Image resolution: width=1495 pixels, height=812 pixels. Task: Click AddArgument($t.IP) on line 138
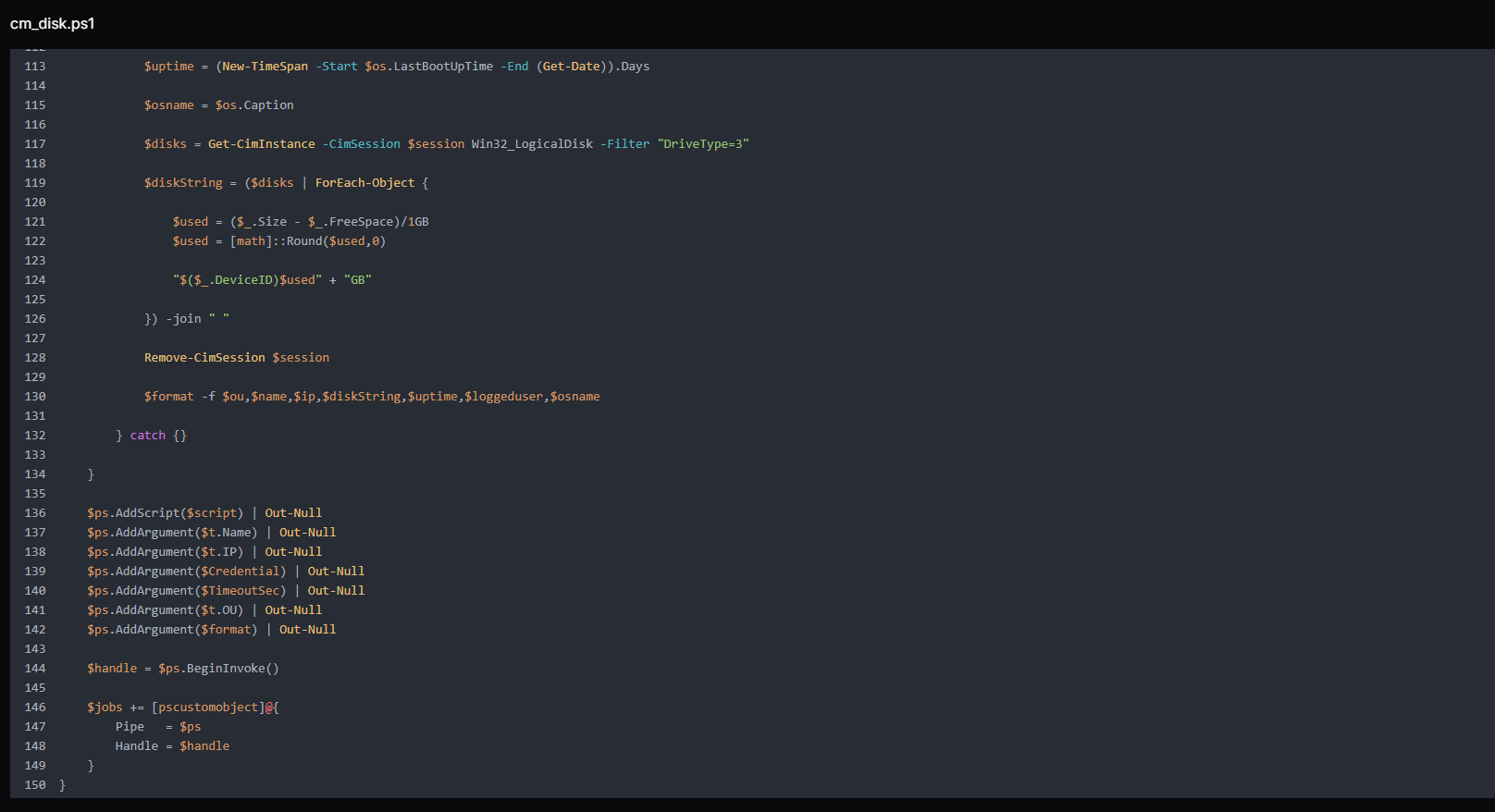click(x=179, y=552)
